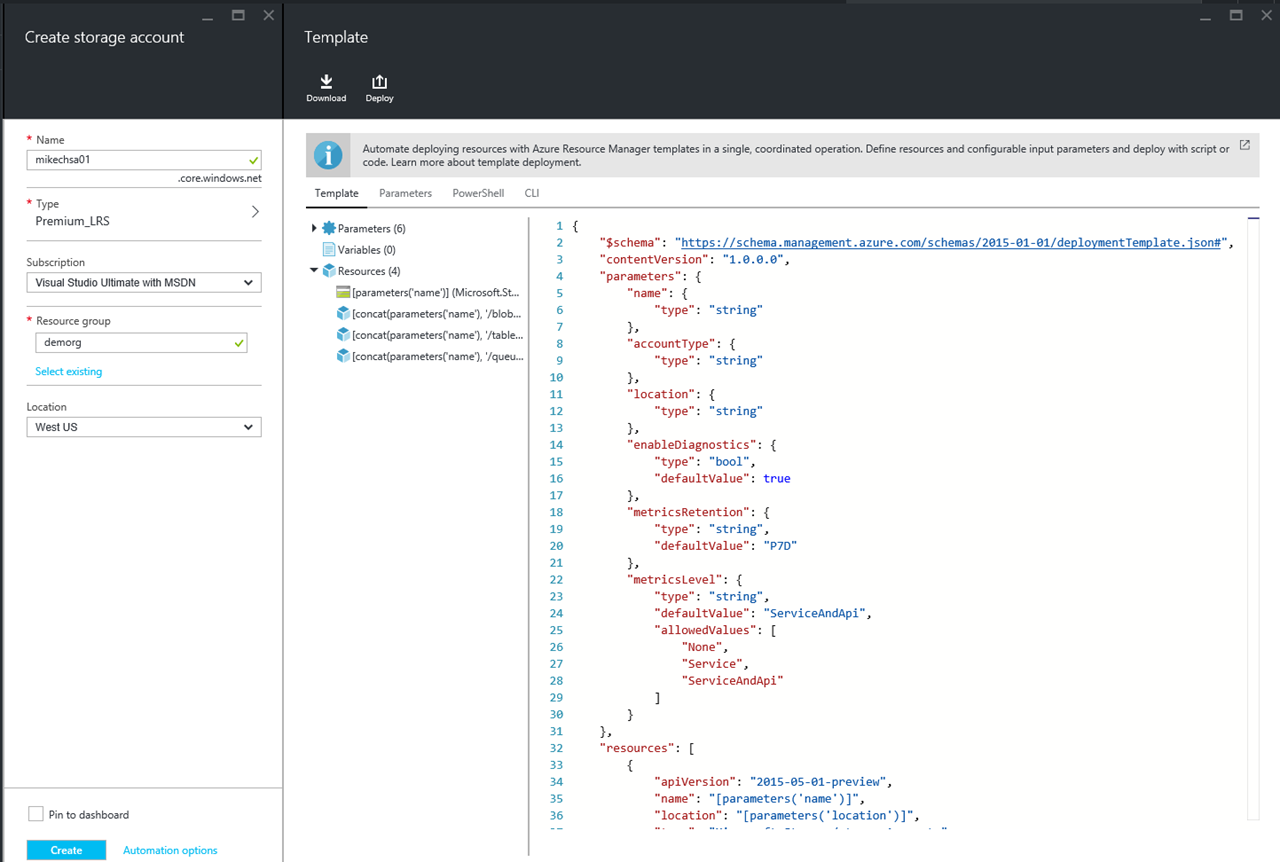Click the Variables (0) tree row

click(x=359, y=250)
